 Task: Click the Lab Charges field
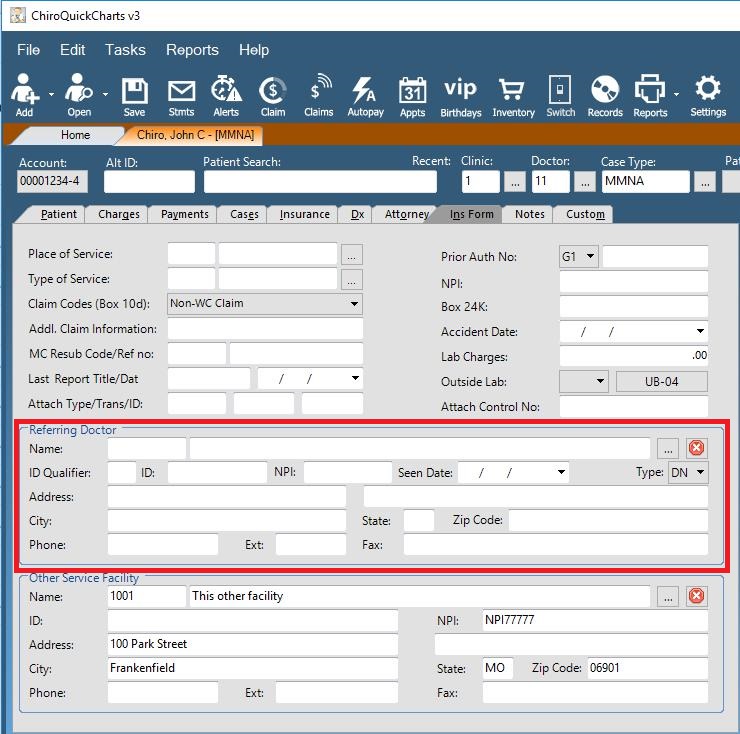click(x=633, y=355)
